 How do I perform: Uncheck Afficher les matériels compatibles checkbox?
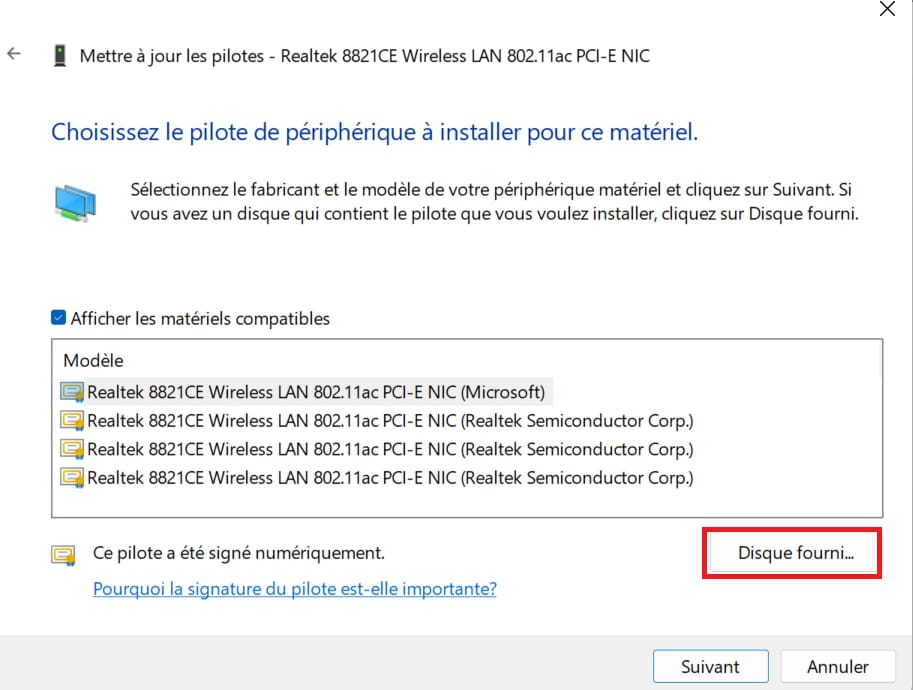pos(58,317)
